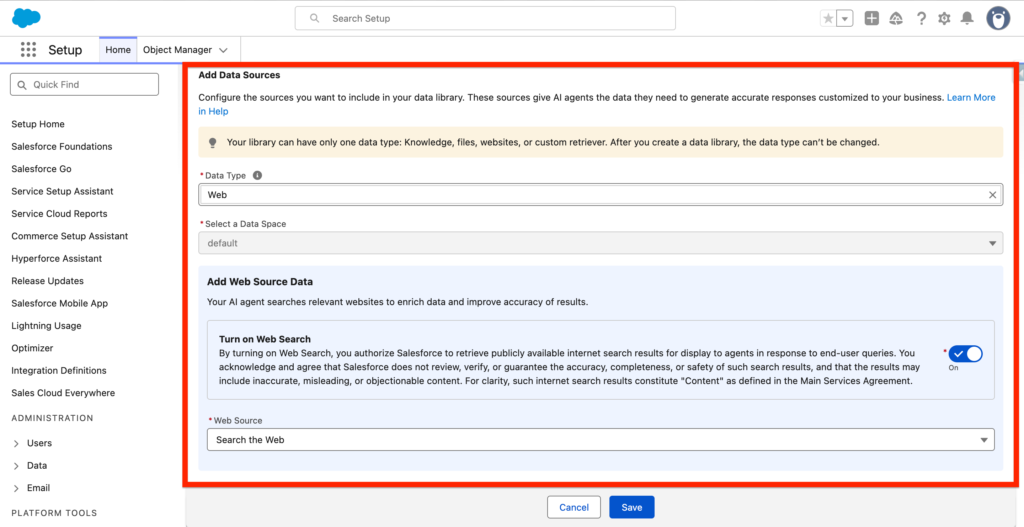The width and height of the screenshot is (1024, 527).
Task: Clear the Data Type Web selection
Action: click(x=992, y=195)
